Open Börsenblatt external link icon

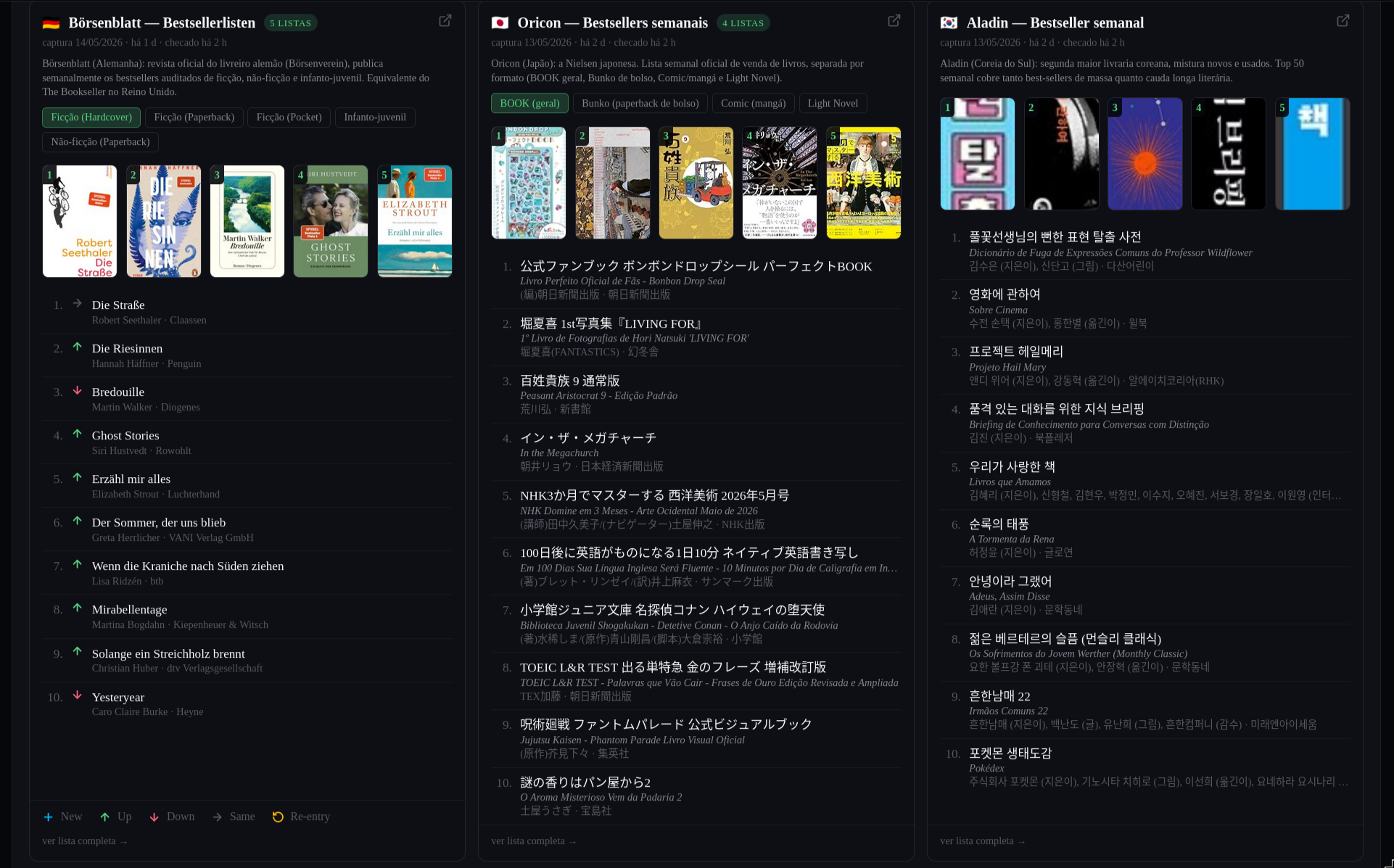click(x=445, y=21)
